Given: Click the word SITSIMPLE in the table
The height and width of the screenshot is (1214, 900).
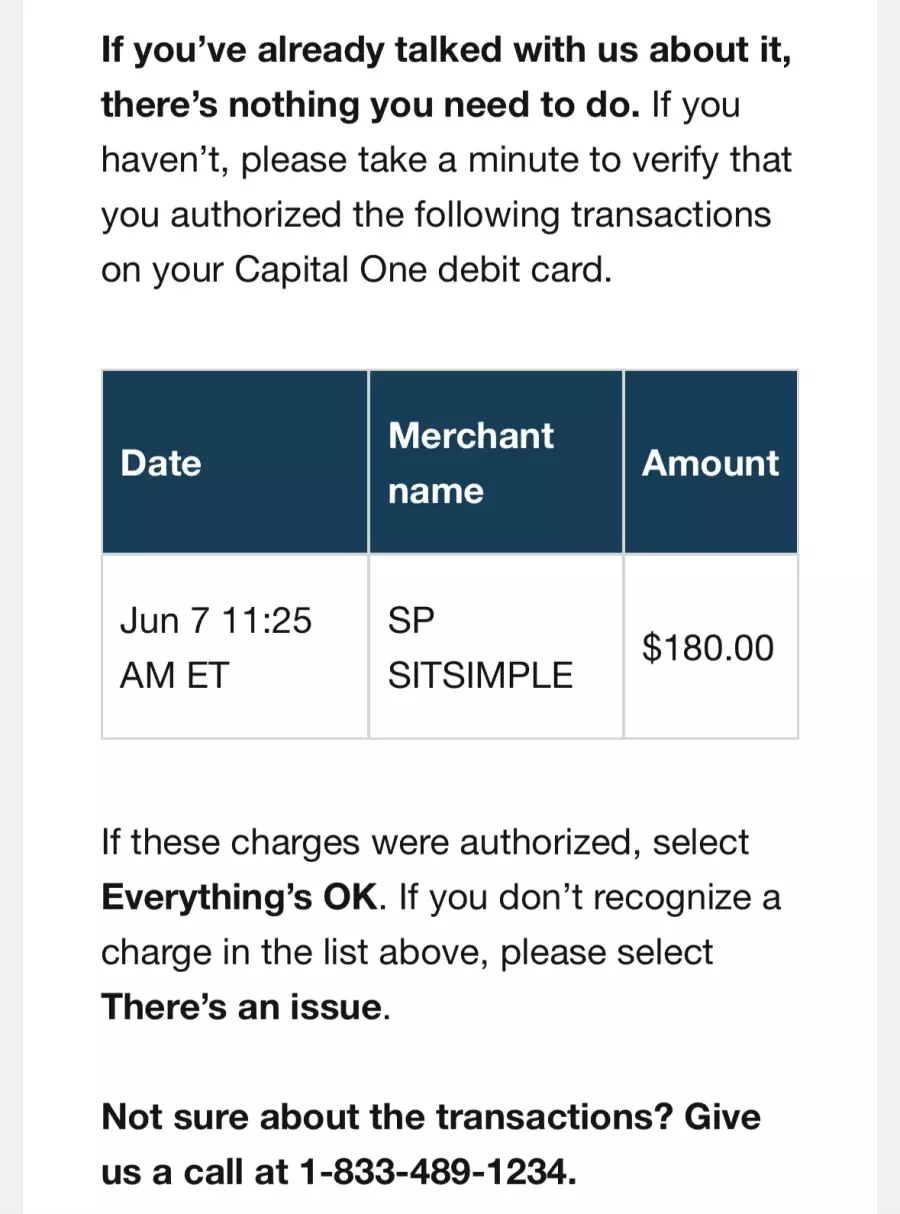Looking at the screenshot, I should click(480, 676).
